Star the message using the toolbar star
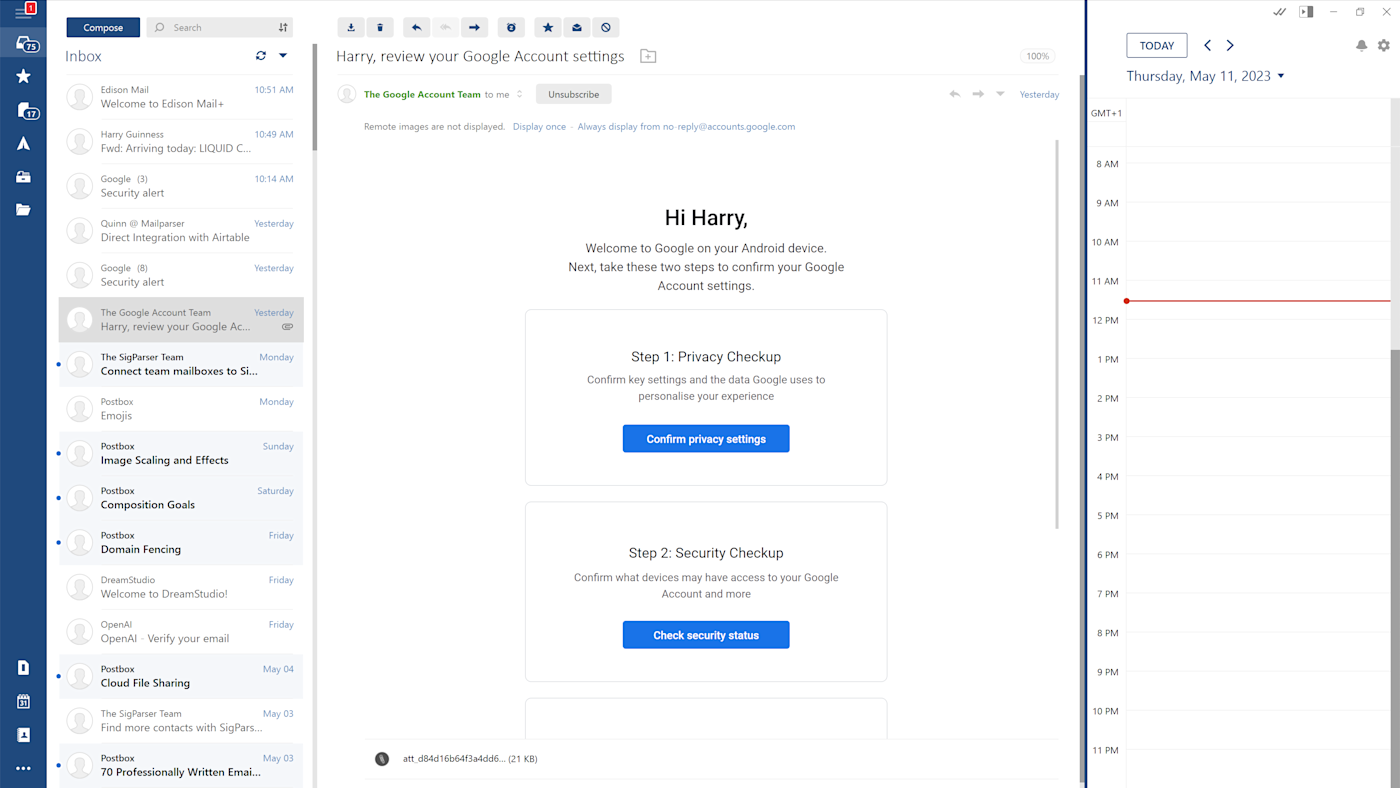 (548, 28)
